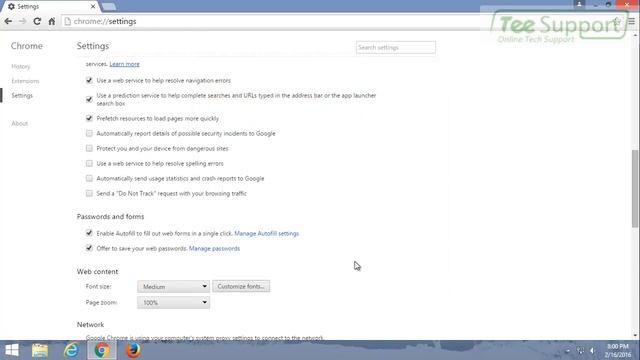The height and width of the screenshot is (360, 640).
Task: Select Settings in the sidebar
Action: point(22,96)
